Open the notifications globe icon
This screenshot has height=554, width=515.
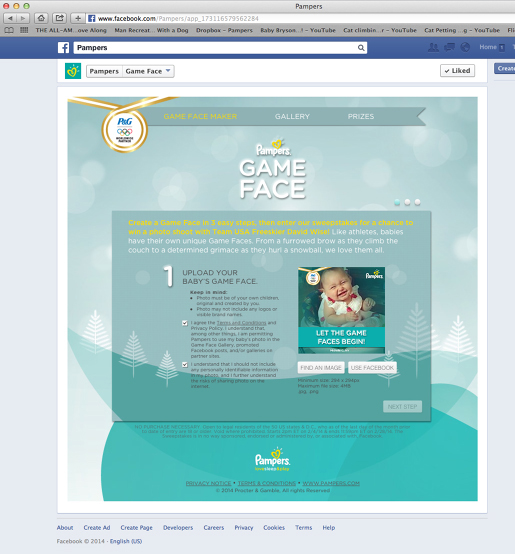point(465,47)
